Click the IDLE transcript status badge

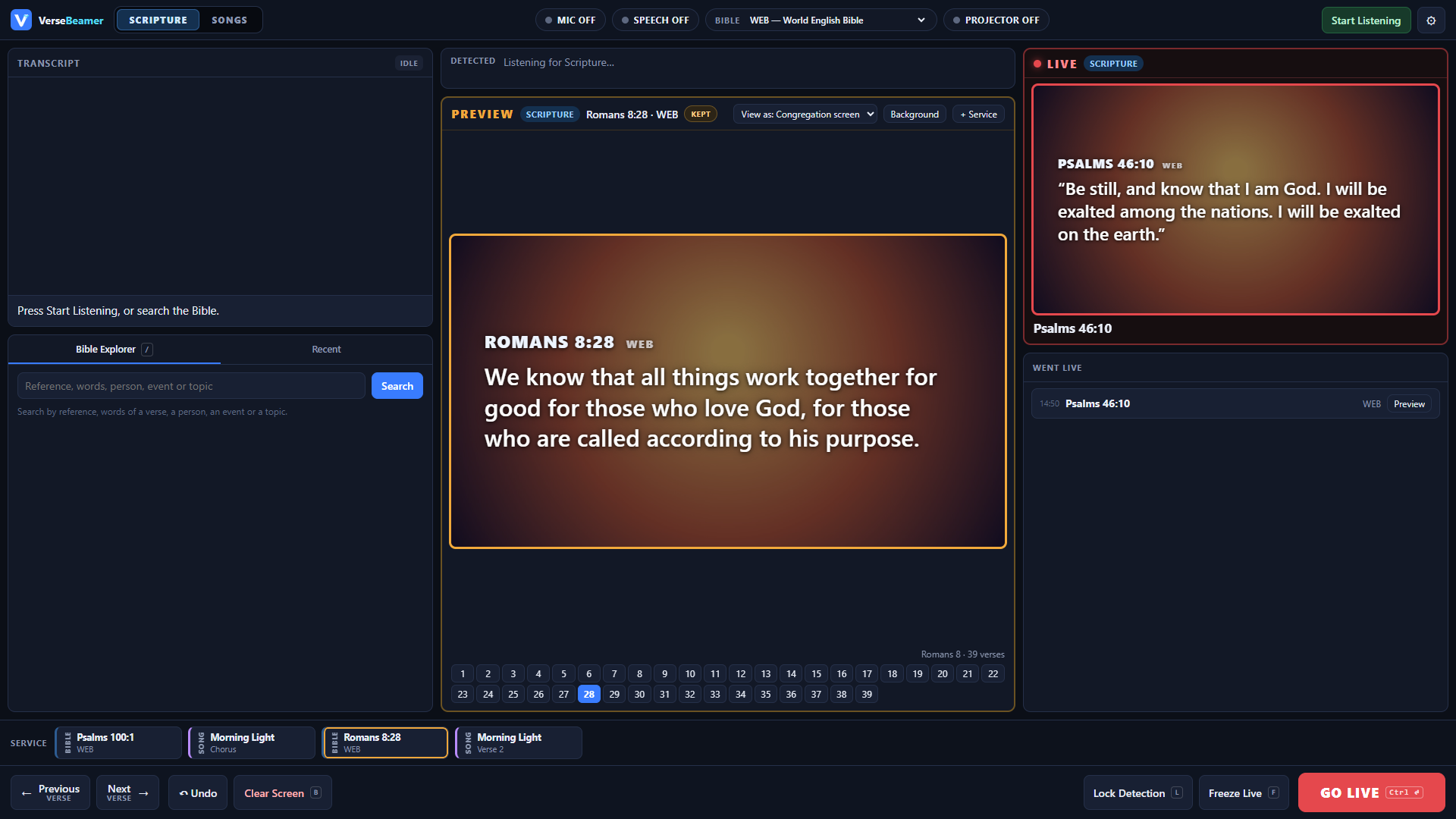[409, 64]
